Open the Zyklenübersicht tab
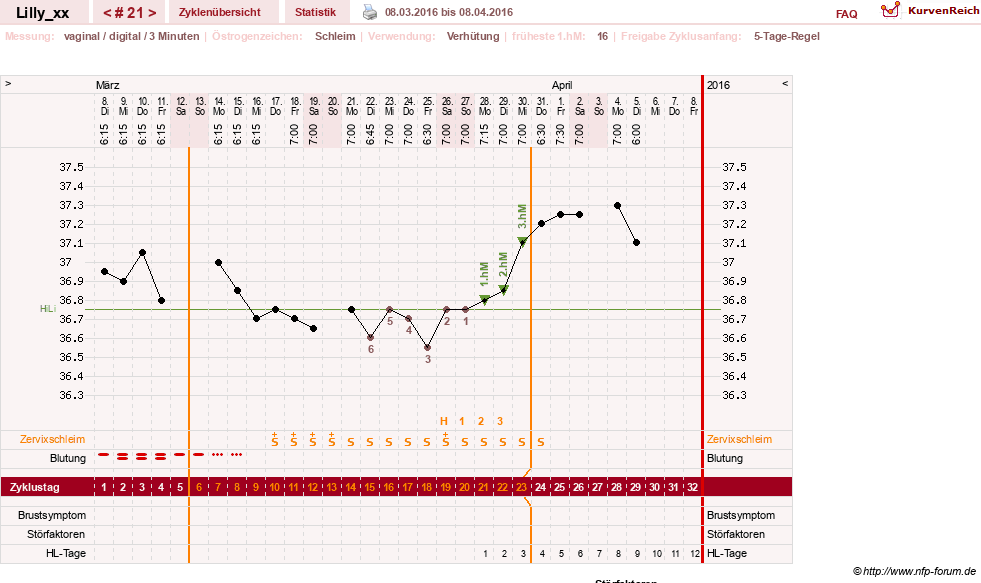This screenshot has width=981, height=583. click(x=220, y=12)
